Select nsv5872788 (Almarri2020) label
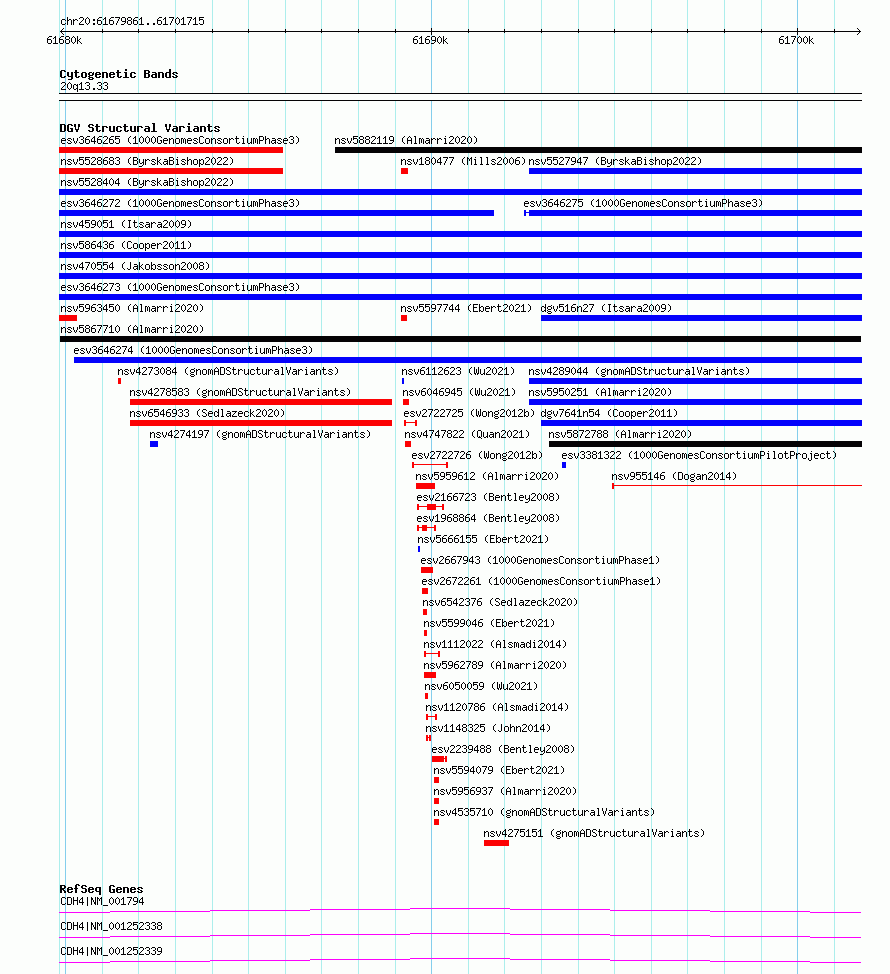This screenshot has width=890, height=974. (x=620, y=435)
